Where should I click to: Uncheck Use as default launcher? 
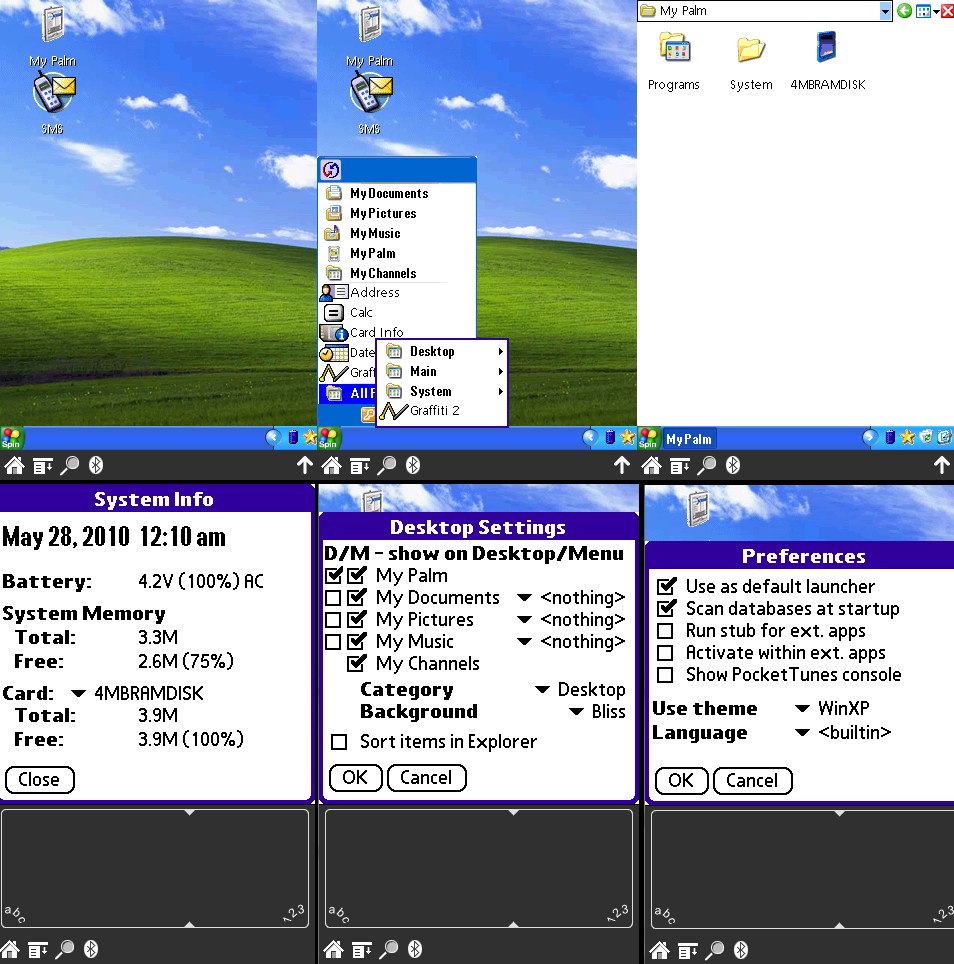coord(666,587)
